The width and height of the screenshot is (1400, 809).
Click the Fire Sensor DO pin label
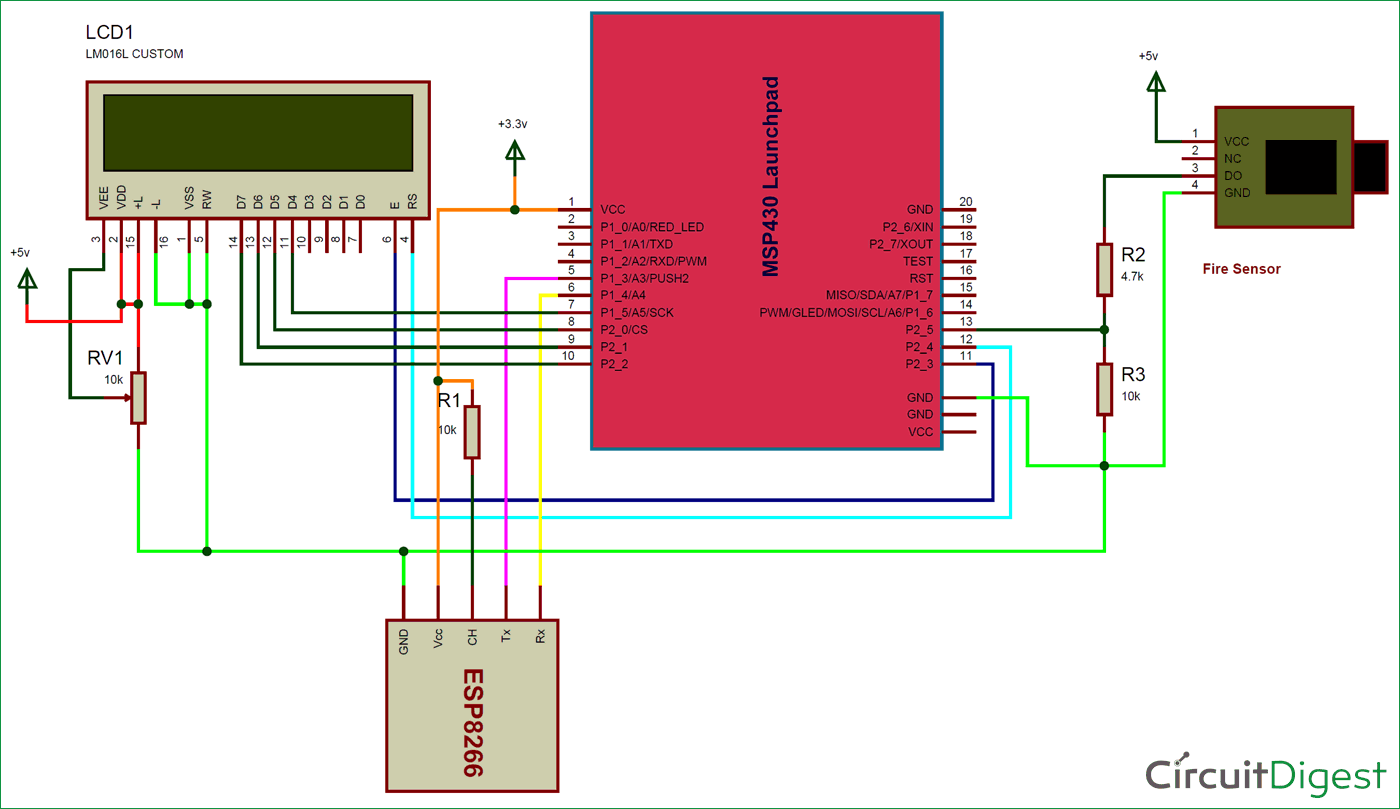tap(1232, 175)
